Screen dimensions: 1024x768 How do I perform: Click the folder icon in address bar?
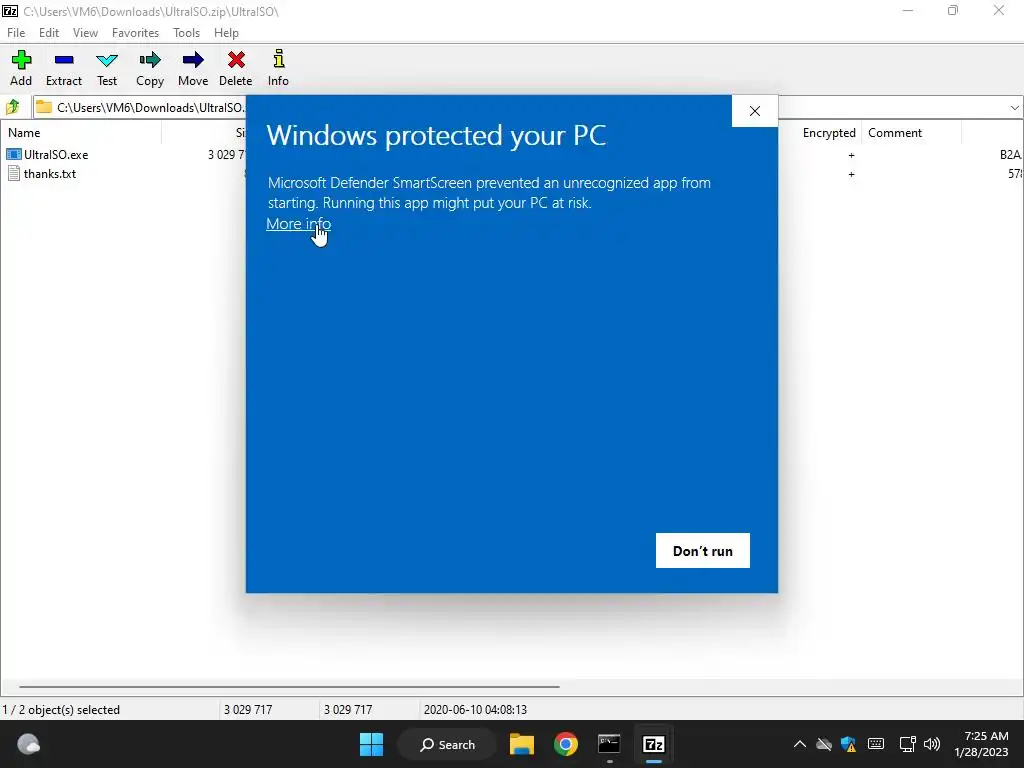point(44,107)
